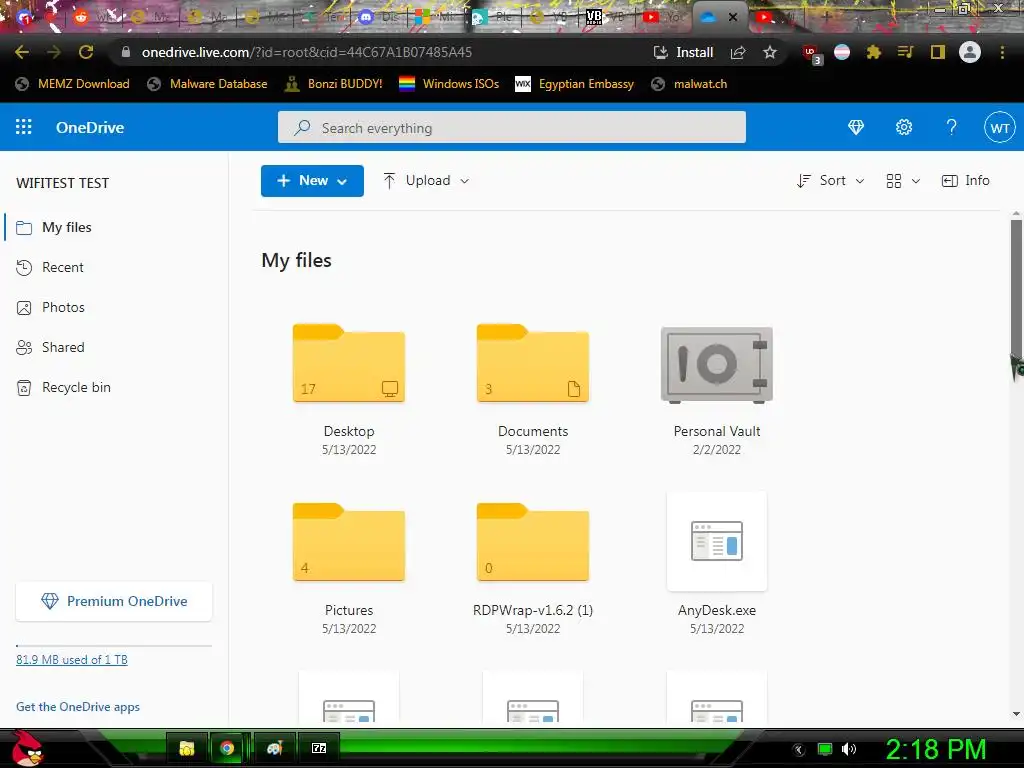This screenshot has width=1024, height=768.
Task: Open the WT account avatar
Action: coord(999,128)
